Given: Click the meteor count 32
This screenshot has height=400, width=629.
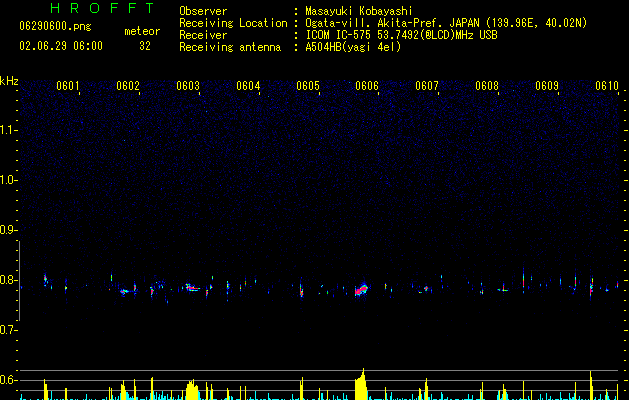Looking at the screenshot, I should [145, 46].
